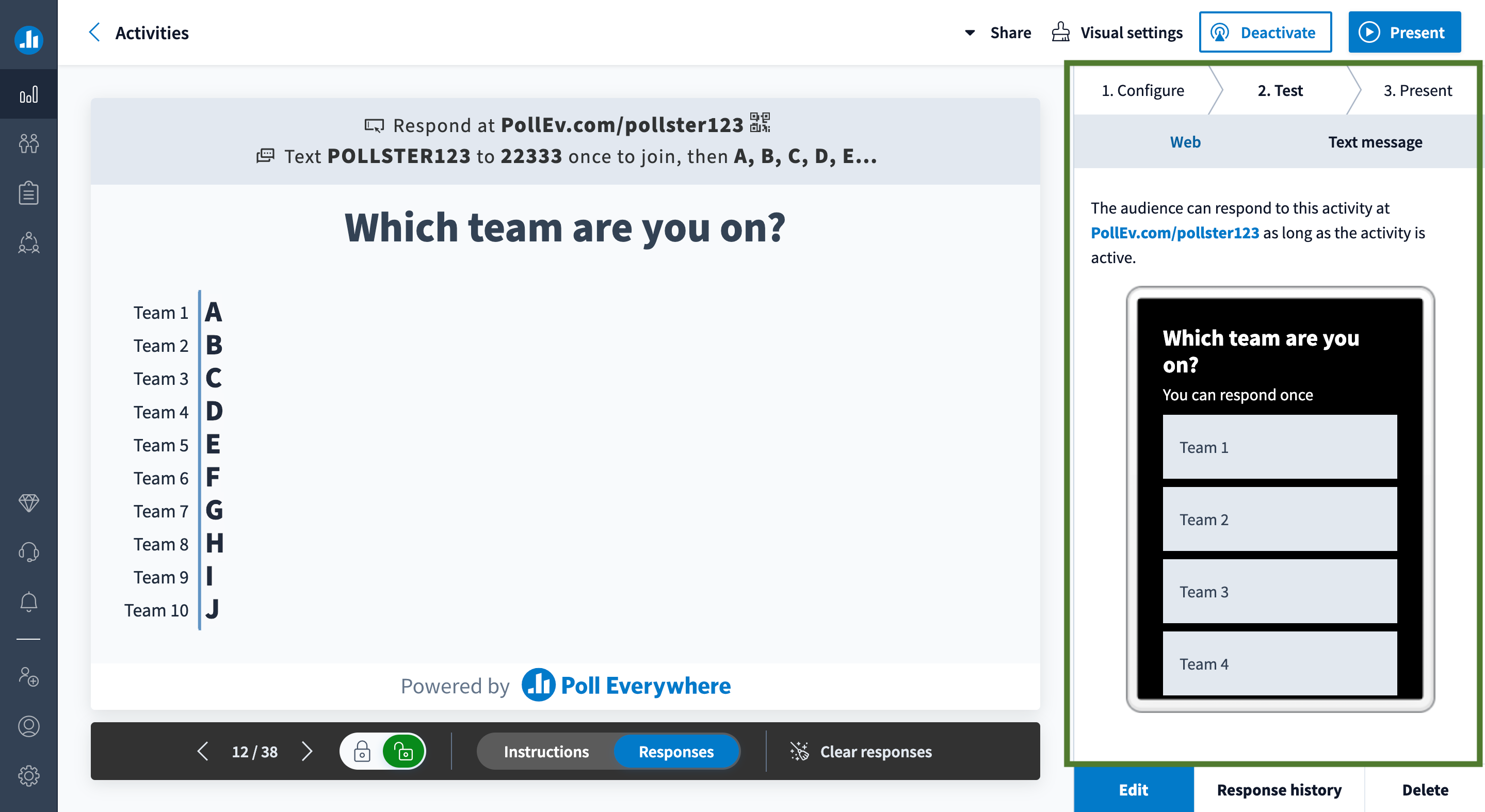This screenshot has width=1485, height=812.
Task: Open the 1. Configure step
Action: click(1142, 90)
